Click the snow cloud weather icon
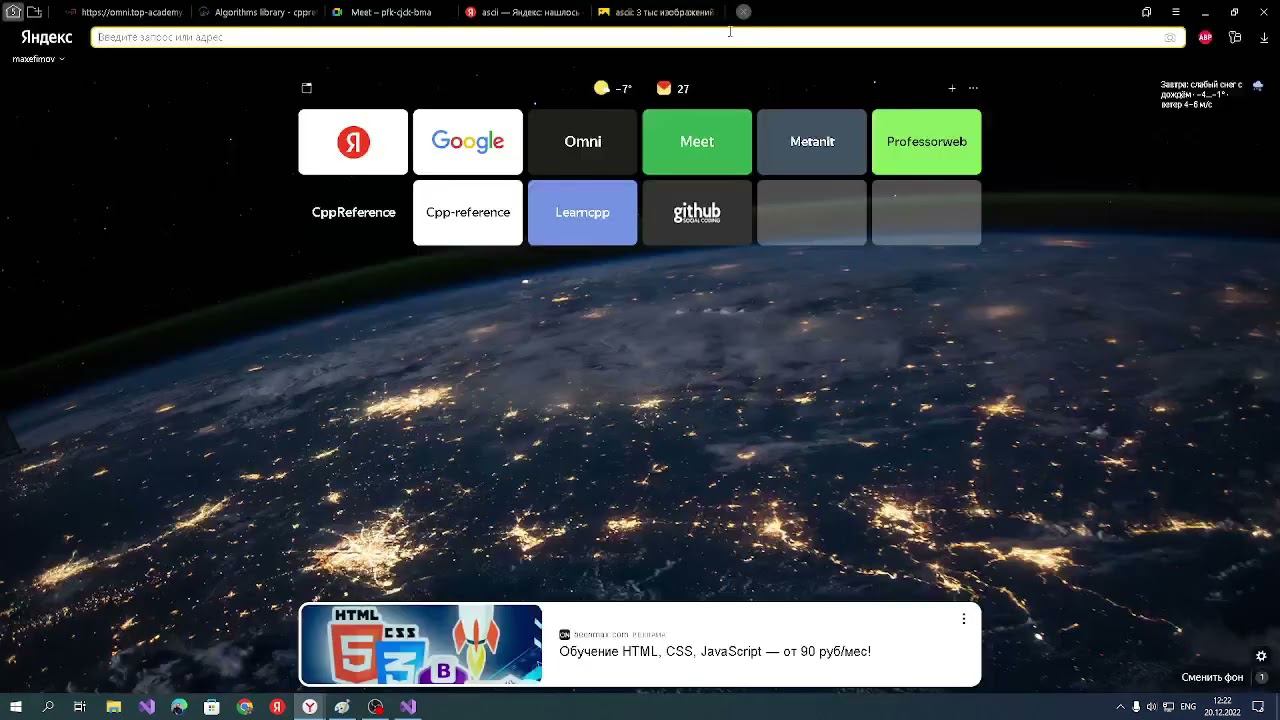This screenshot has height=720, width=1280. pyautogui.click(x=1257, y=86)
